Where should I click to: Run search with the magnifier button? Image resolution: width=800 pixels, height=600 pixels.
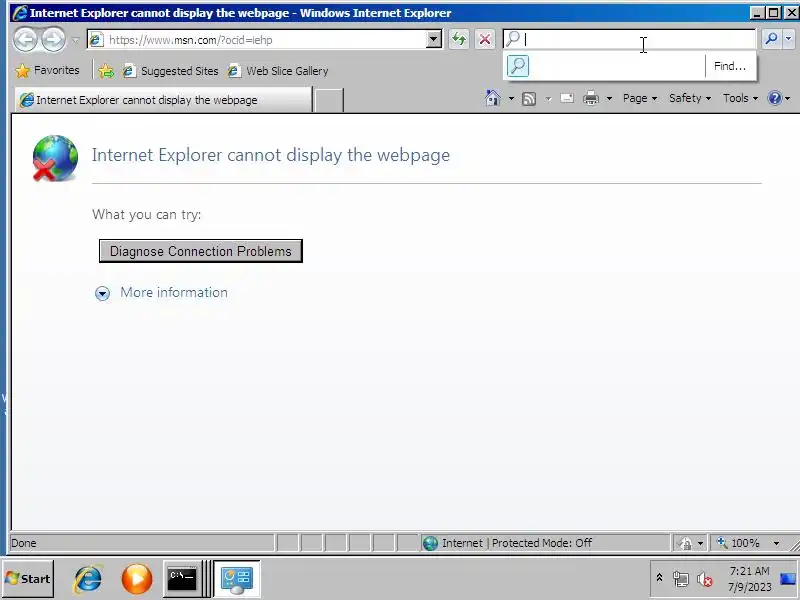click(x=771, y=39)
